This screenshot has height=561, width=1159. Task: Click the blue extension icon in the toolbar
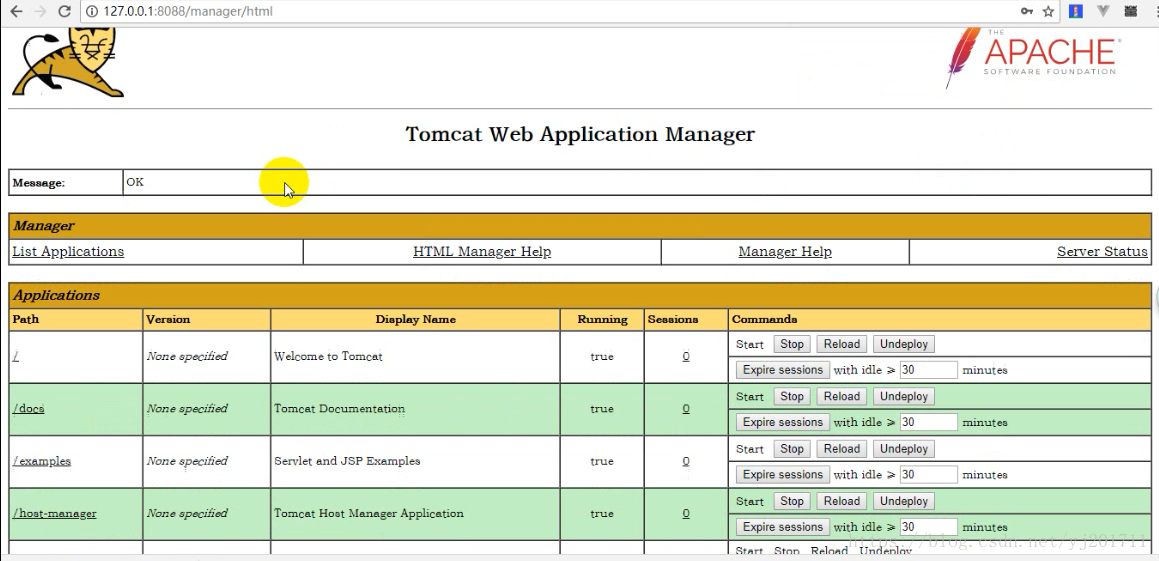(1076, 11)
